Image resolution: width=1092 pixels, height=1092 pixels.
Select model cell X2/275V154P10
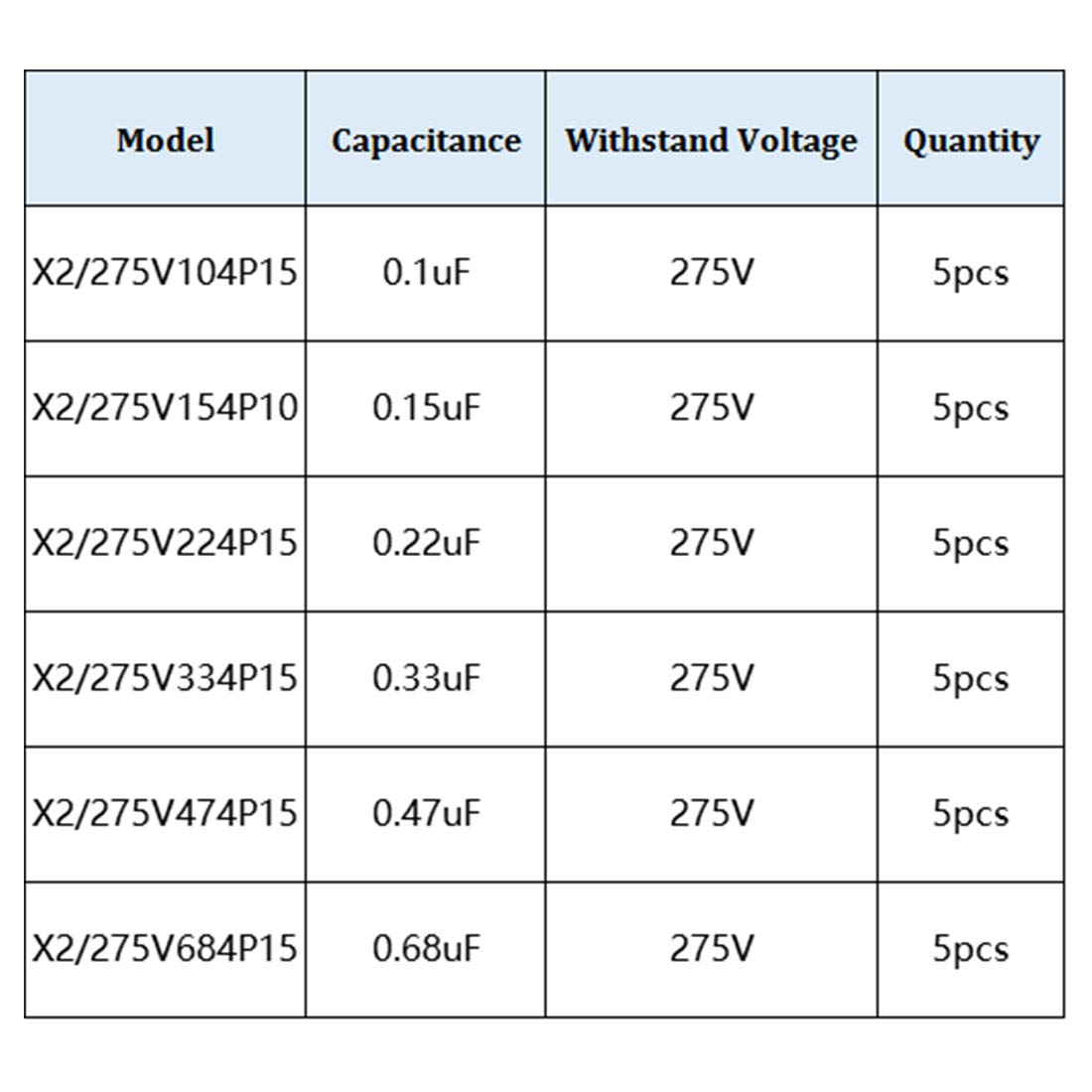[165, 407]
